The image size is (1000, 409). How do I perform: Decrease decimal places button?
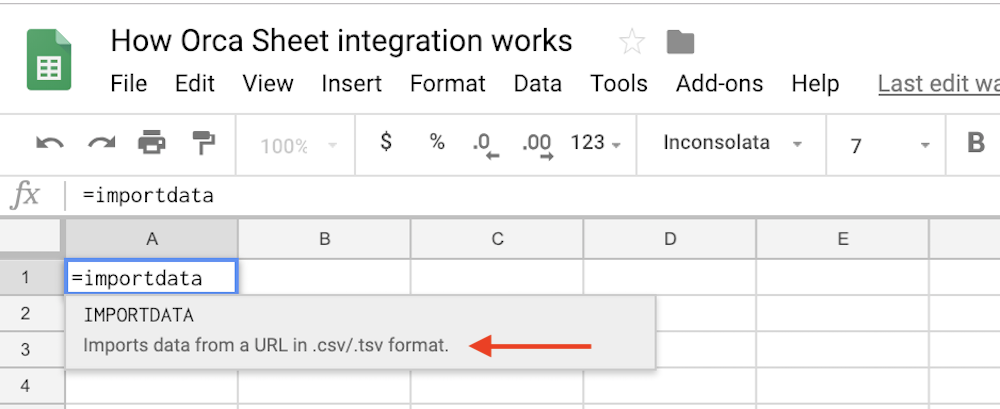[x=485, y=144]
